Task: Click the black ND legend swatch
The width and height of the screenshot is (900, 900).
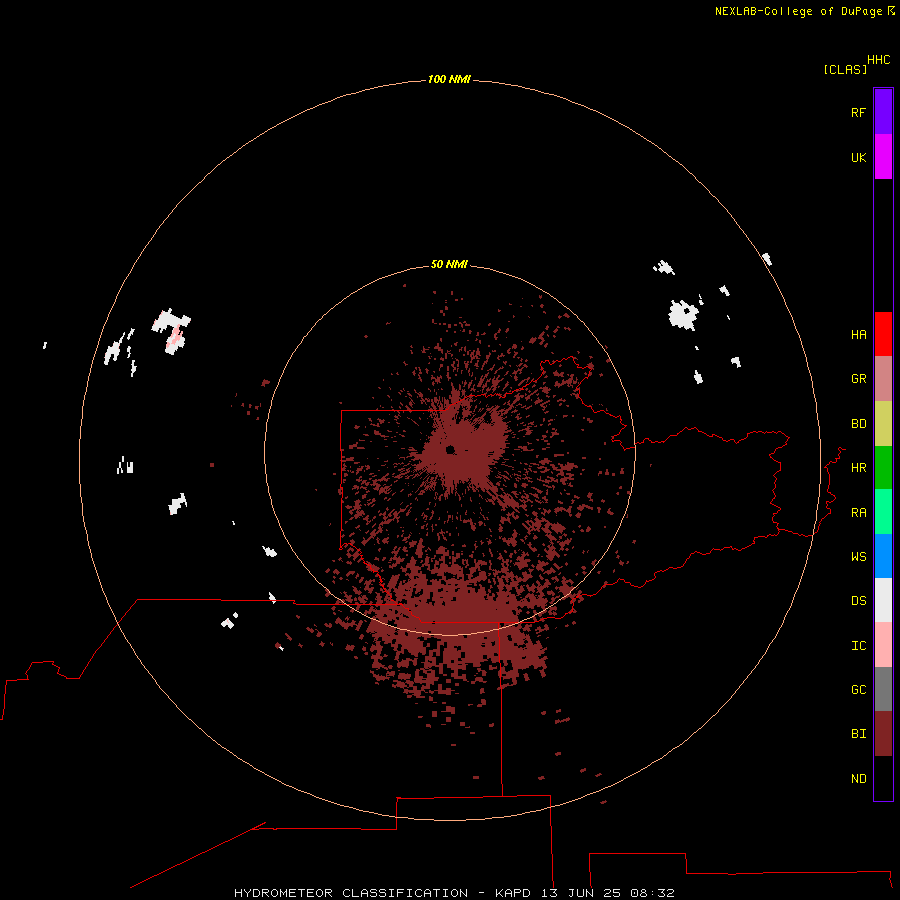Action: tap(883, 778)
